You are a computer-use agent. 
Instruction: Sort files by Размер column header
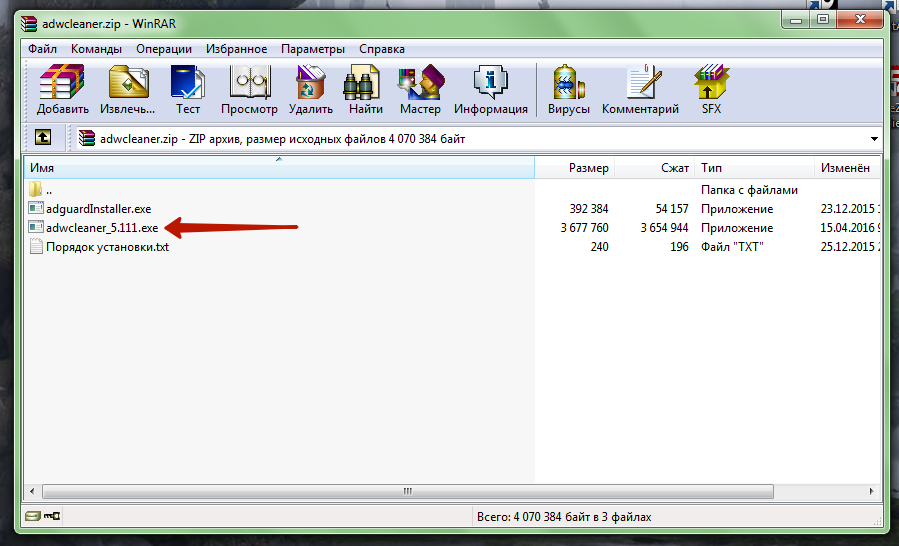574,167
